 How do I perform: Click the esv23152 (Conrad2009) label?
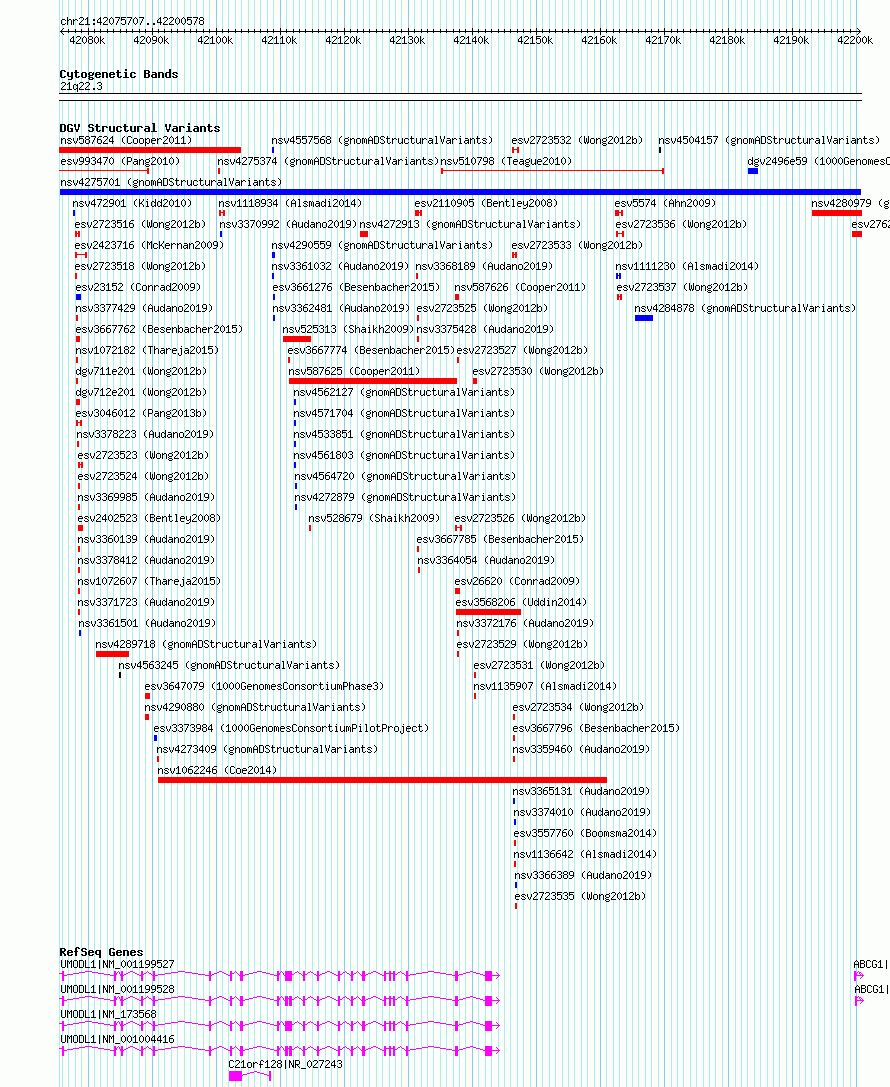point(138,287)
